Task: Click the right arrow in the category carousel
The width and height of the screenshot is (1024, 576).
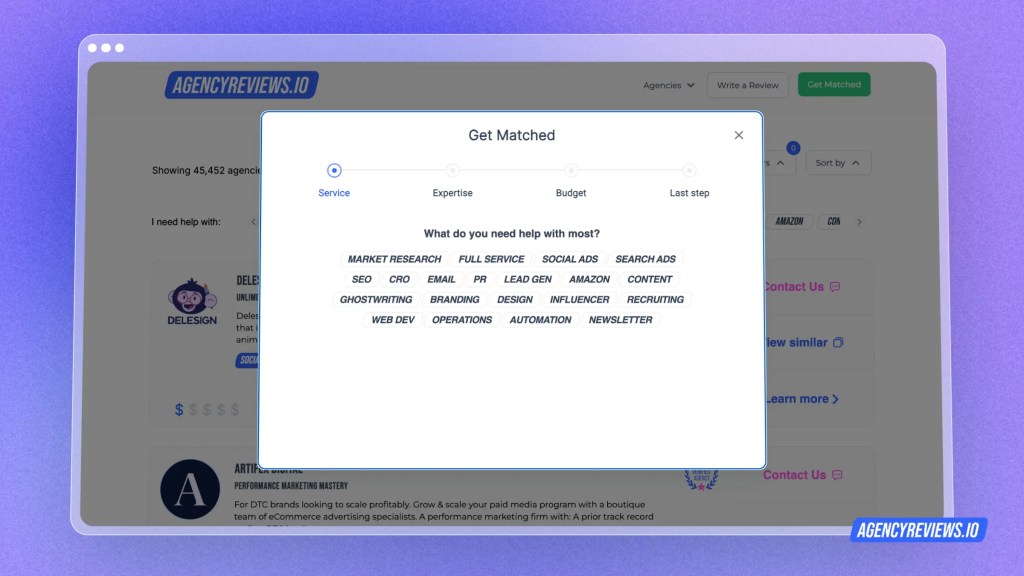Action: tap(859, 221)
